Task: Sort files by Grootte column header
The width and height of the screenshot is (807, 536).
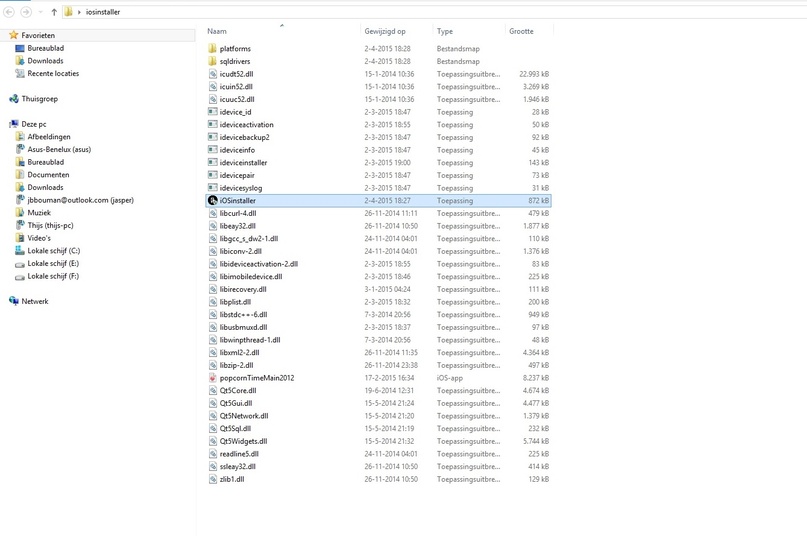Action: click(x=521, y=31)
